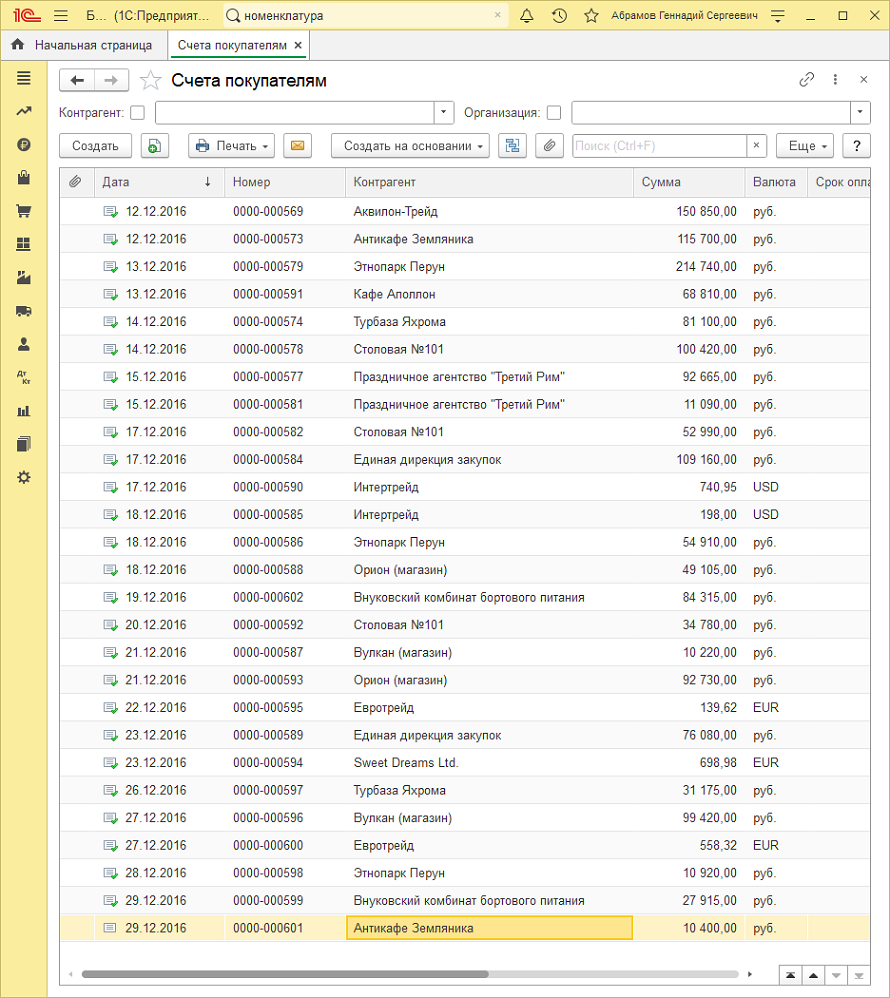Expand the Контрагент filter dropdown arrow
890x998 pixels.
[444, 113]
